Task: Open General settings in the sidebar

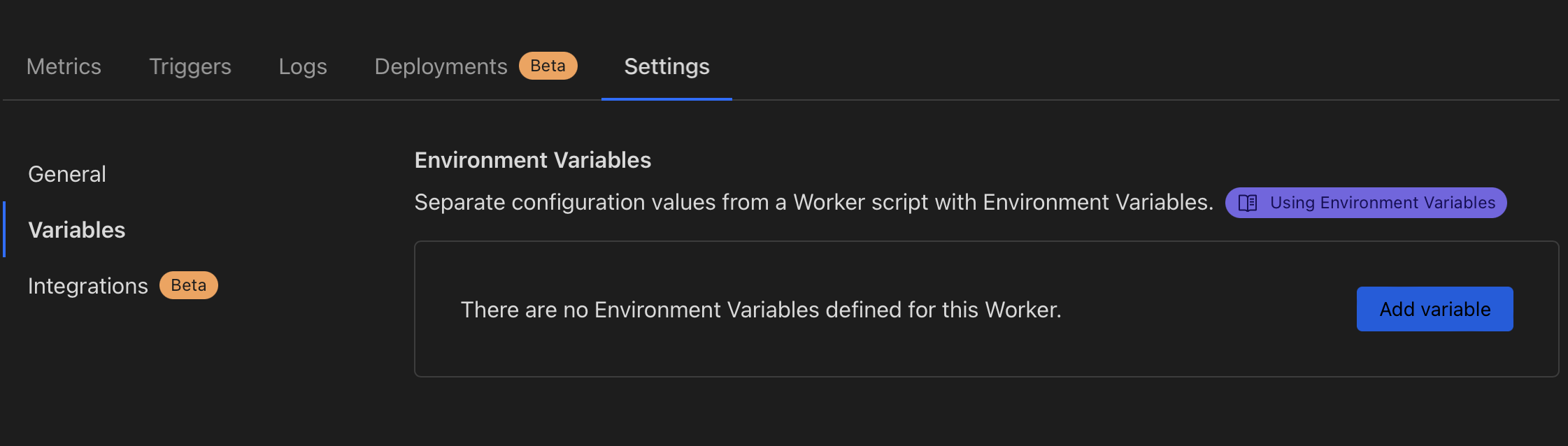Action: 67,174
